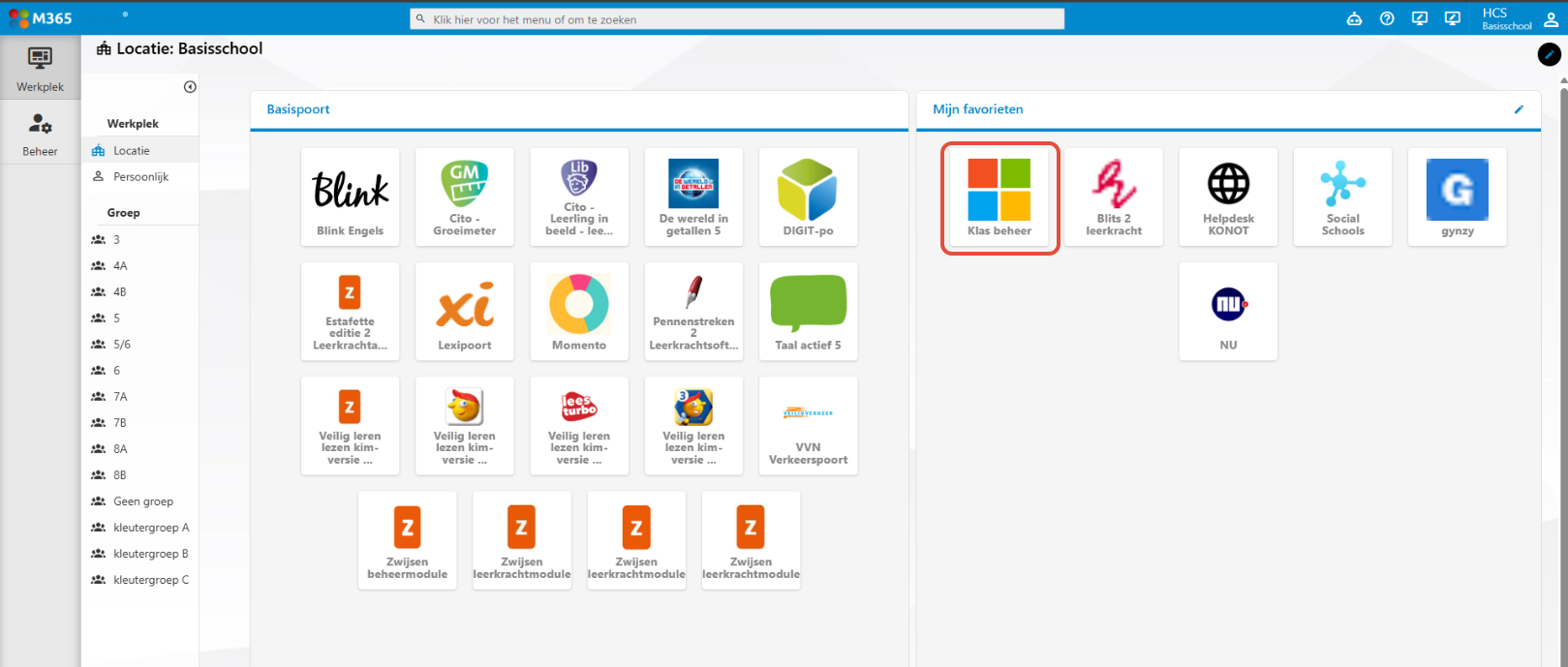
Task: Click the M365 logo
Action: 40,18
